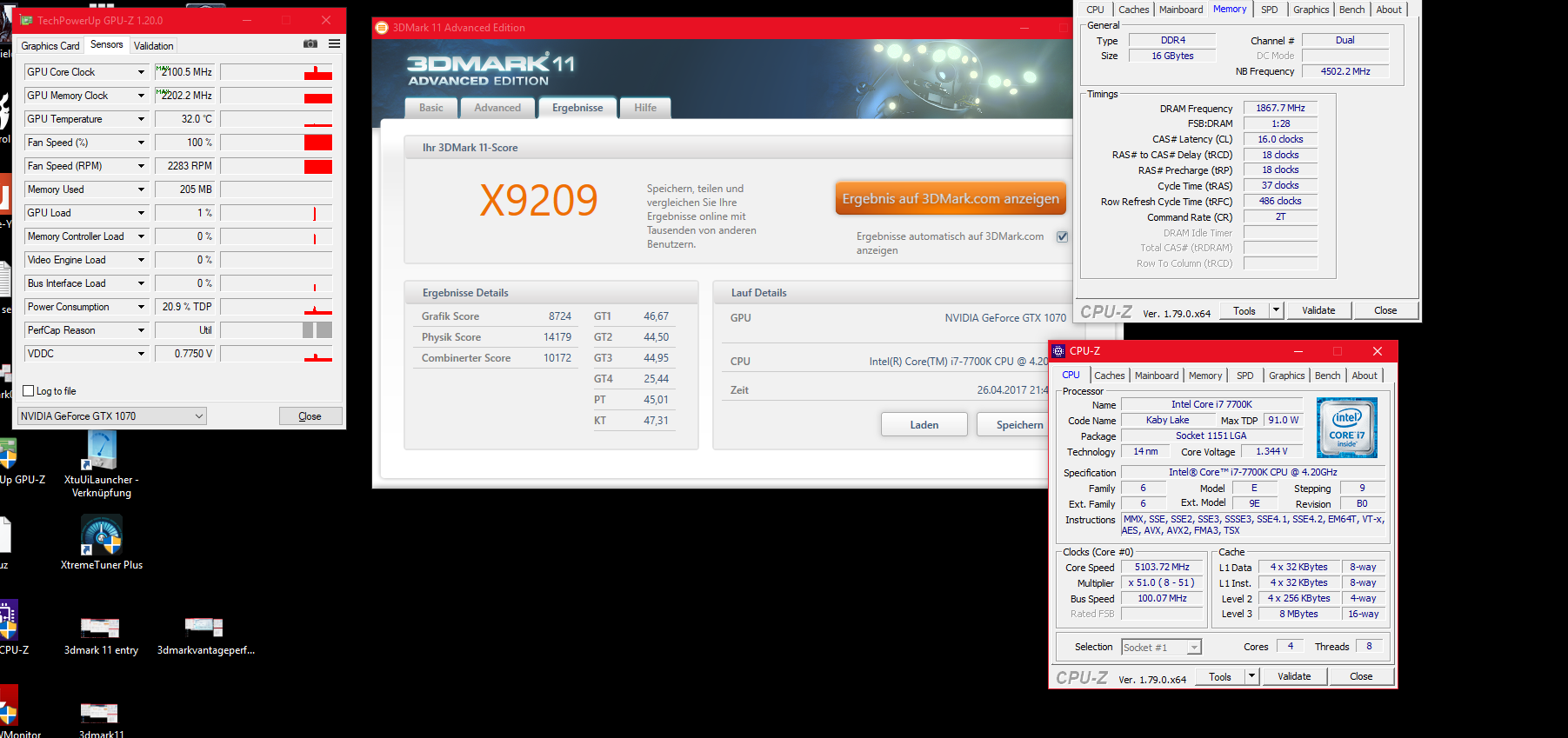Switch to Graphics Card tab in GPU-Z
The height and width of the screenshot is (738, 1568).
[50, 46]
